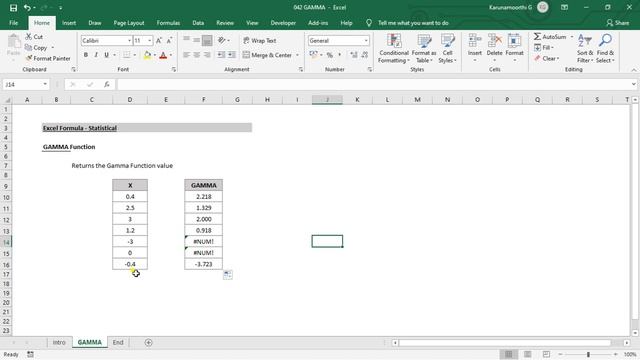Apply the fill color
The height and width of the screenshot is (360, 640).
click(x=147, y=55)
